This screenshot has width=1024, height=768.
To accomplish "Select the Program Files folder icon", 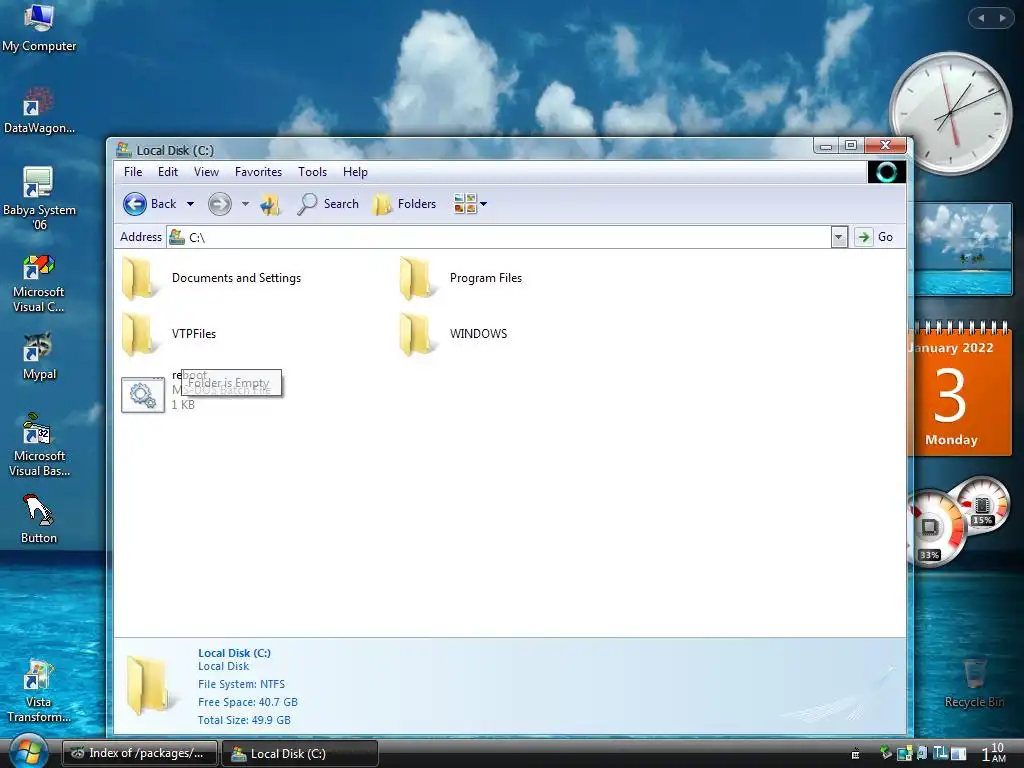I will (416, 278).
